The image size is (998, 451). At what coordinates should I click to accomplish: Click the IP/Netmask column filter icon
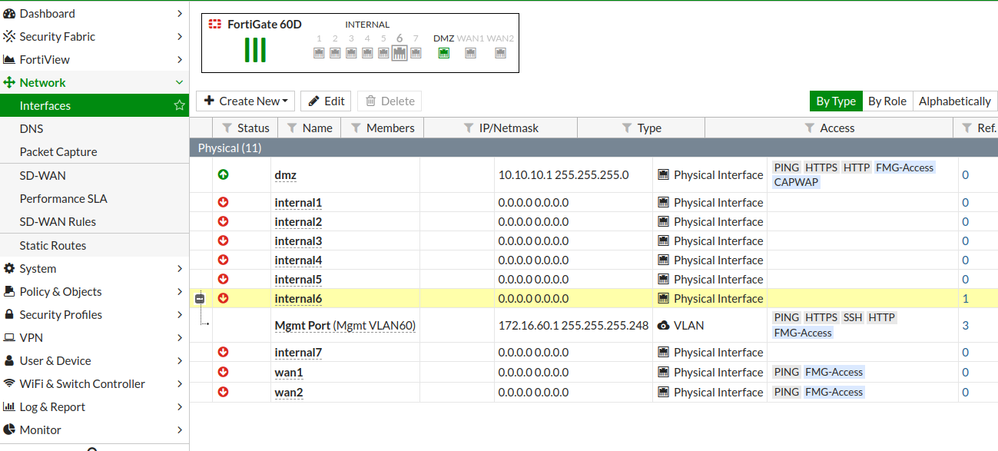[x=468, y=128]
